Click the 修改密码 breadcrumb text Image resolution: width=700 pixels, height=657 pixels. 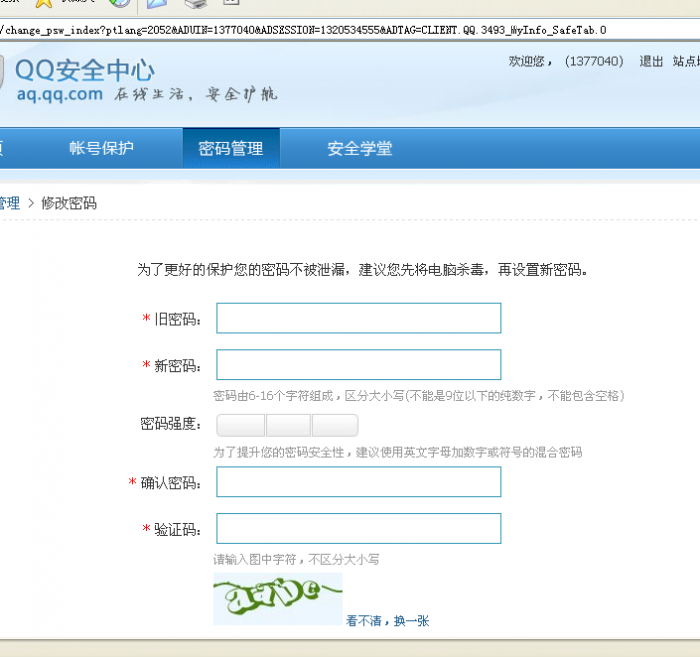coord(69,203)
